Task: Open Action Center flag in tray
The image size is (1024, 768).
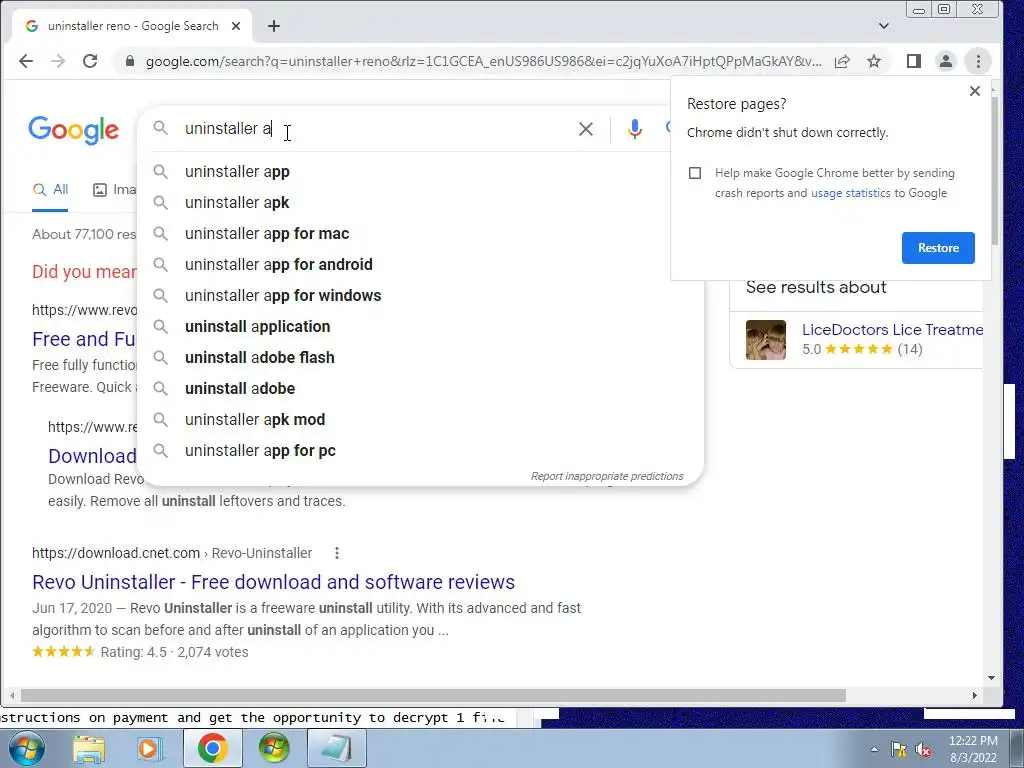Action: [x=899, y=749]
